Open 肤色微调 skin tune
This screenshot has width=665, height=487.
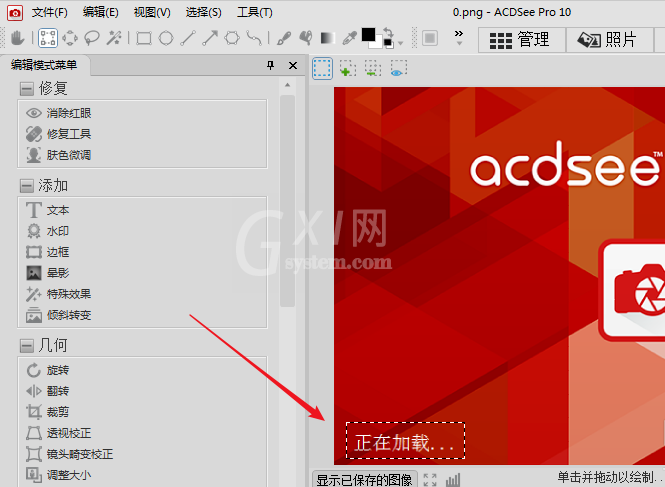coord(59,155)
